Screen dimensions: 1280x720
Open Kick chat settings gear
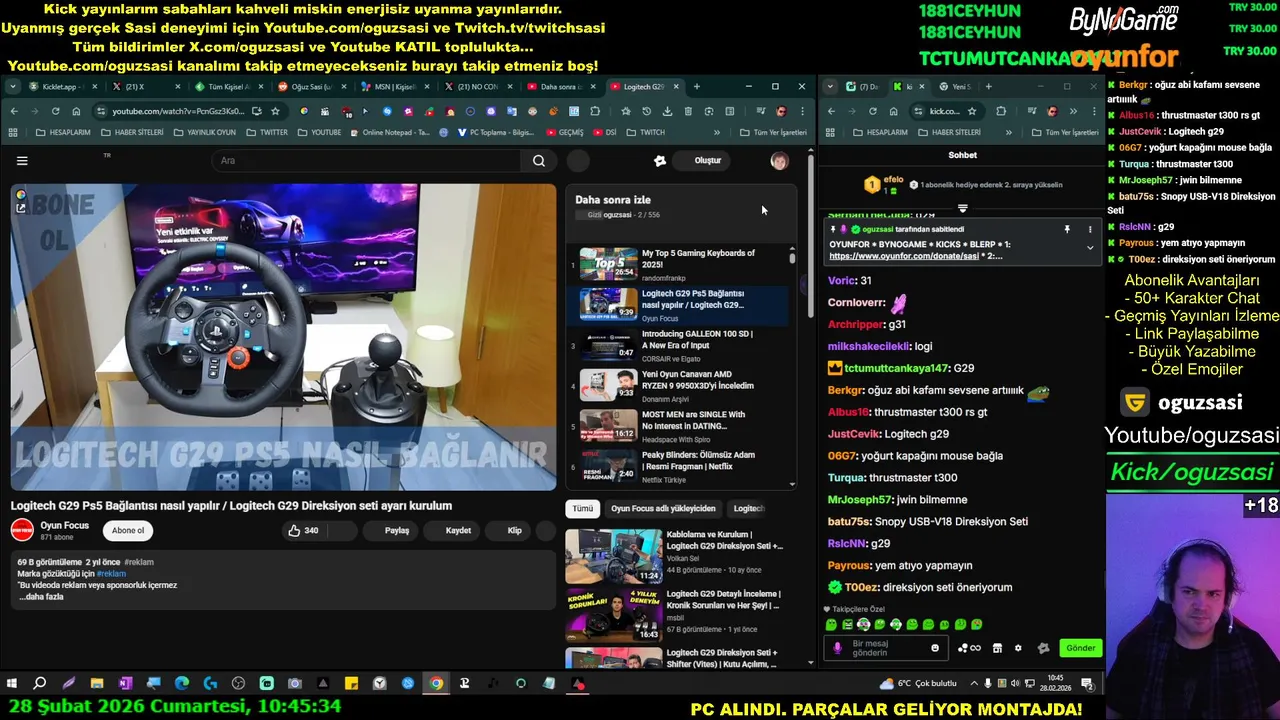click(1018, 648)
